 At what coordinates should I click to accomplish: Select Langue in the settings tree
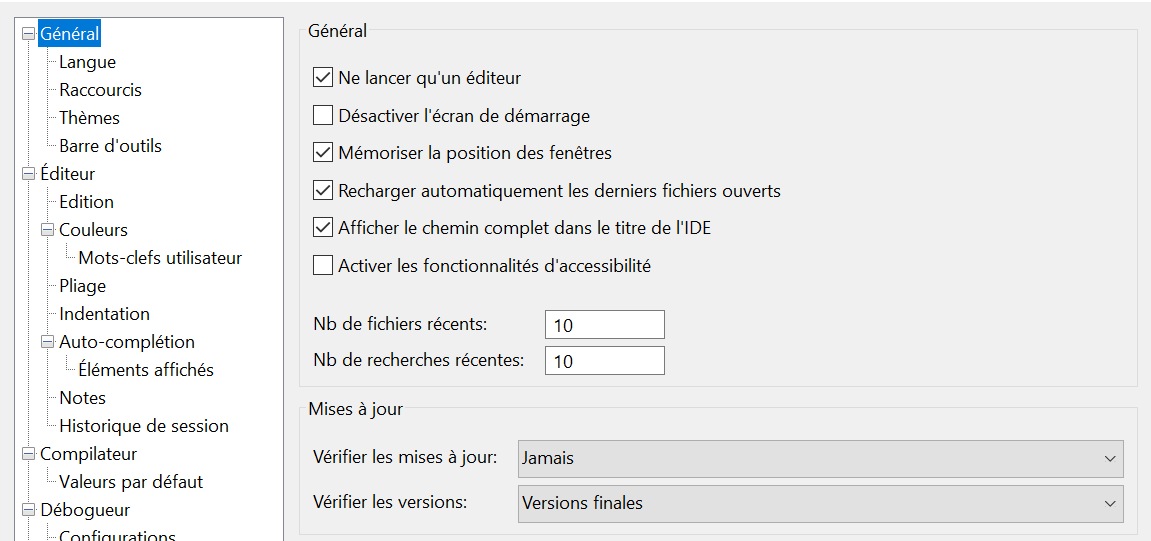pyautogui.click(x=87, y=62)
